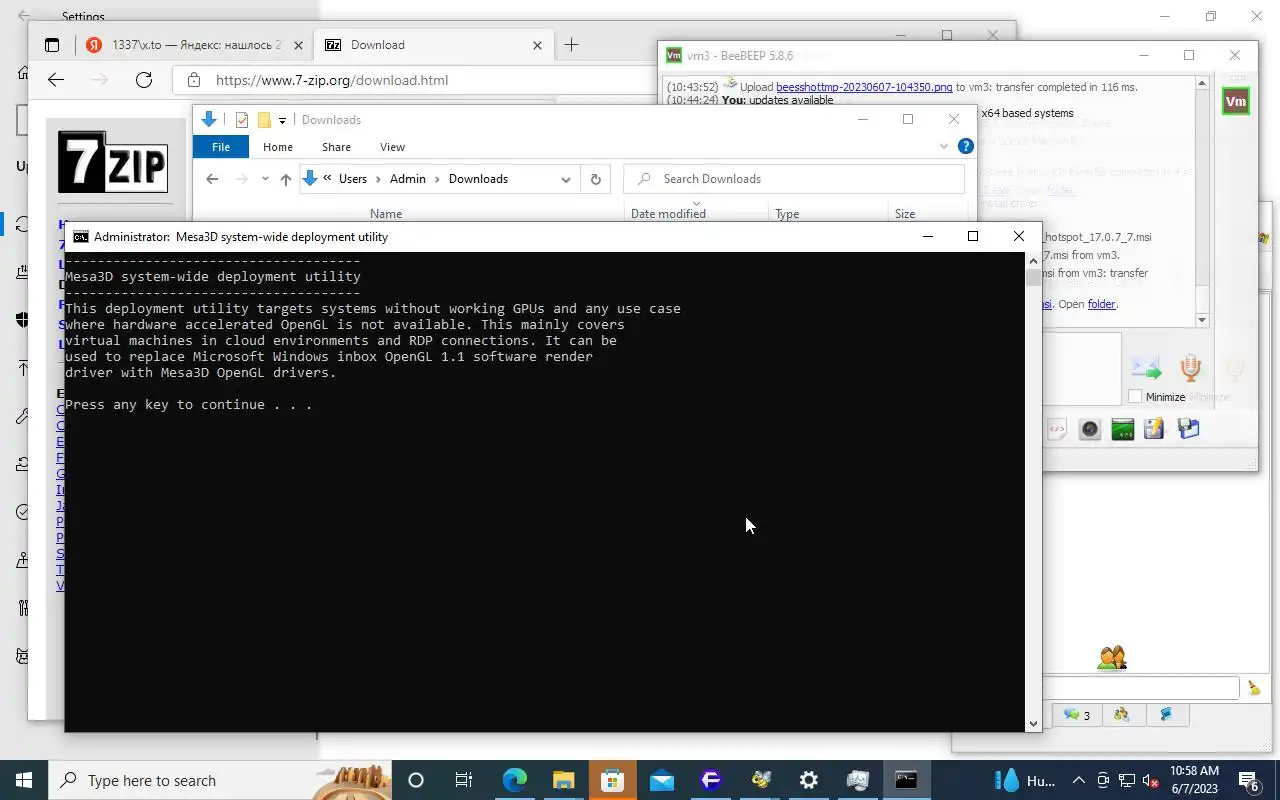Image resolution: width=1280 pixels, height=800 pixels.
Task: Open the Quick Access Toolbar customize dropdown
Action: click(282, 120)
